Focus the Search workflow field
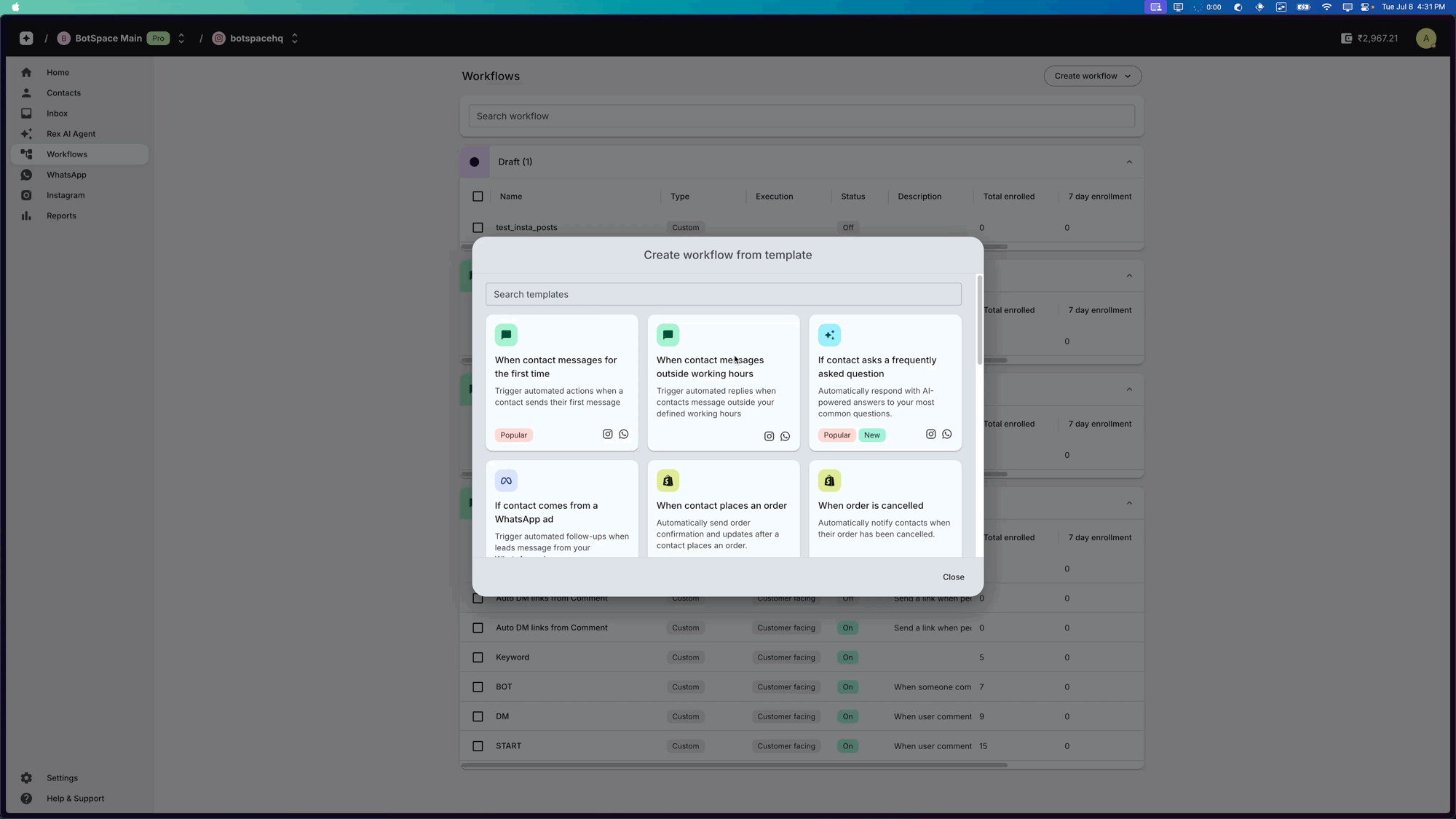1456x819 pixels. point(802,116)
